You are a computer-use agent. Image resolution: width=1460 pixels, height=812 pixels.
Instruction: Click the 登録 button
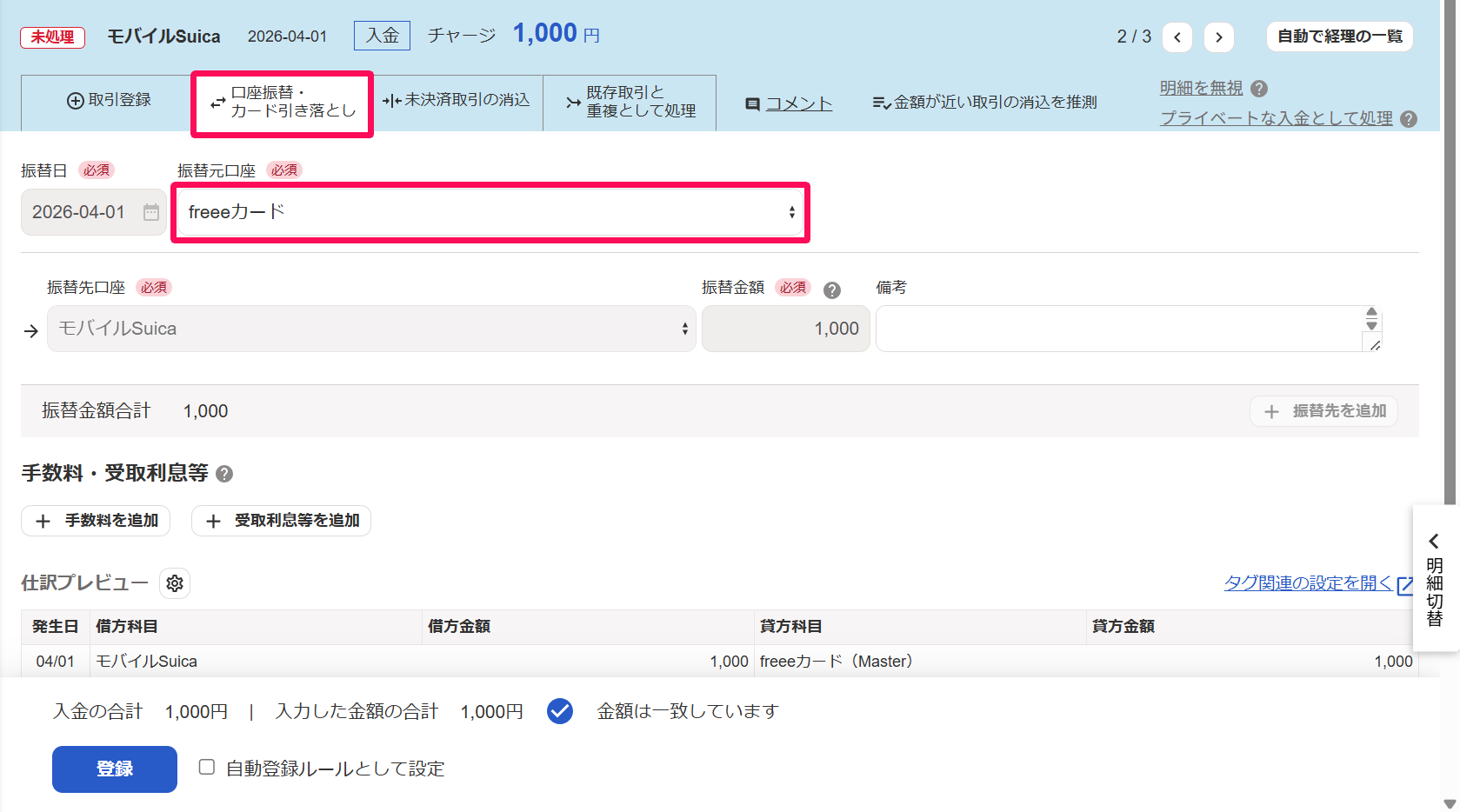click(x=115, y=769)
